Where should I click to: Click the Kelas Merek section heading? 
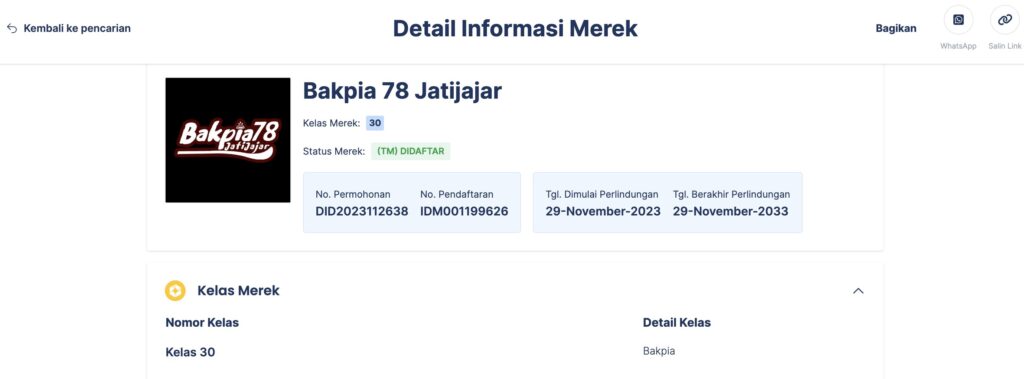[x=238, y=290]
